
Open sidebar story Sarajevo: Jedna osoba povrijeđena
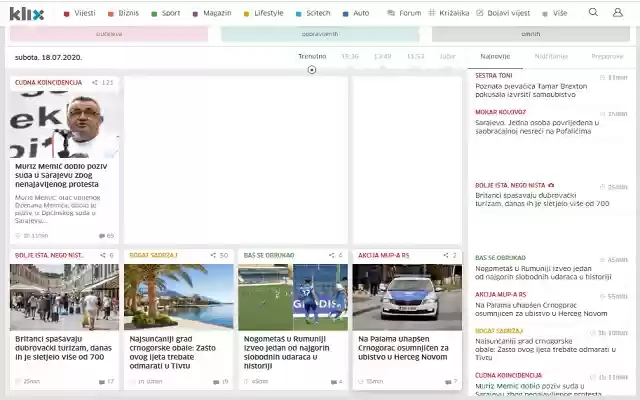coord(537,127)
